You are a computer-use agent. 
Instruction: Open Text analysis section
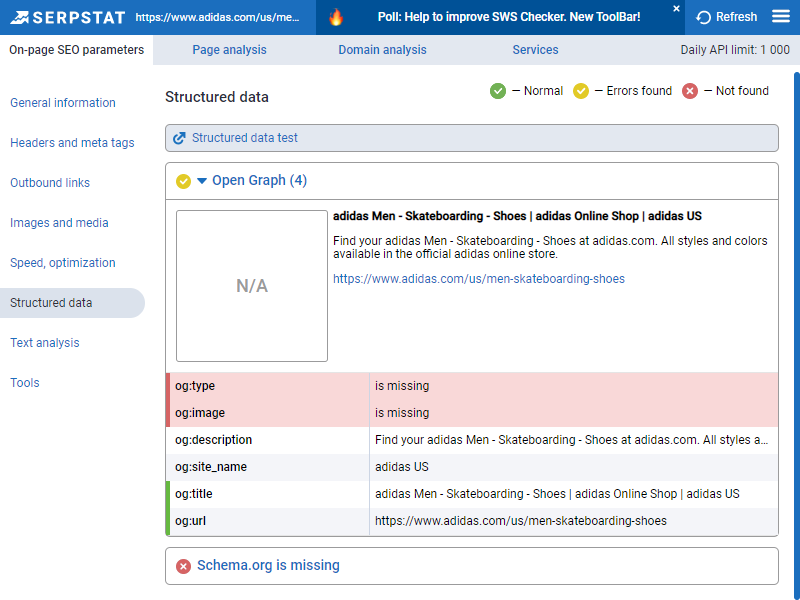point(45,343)
